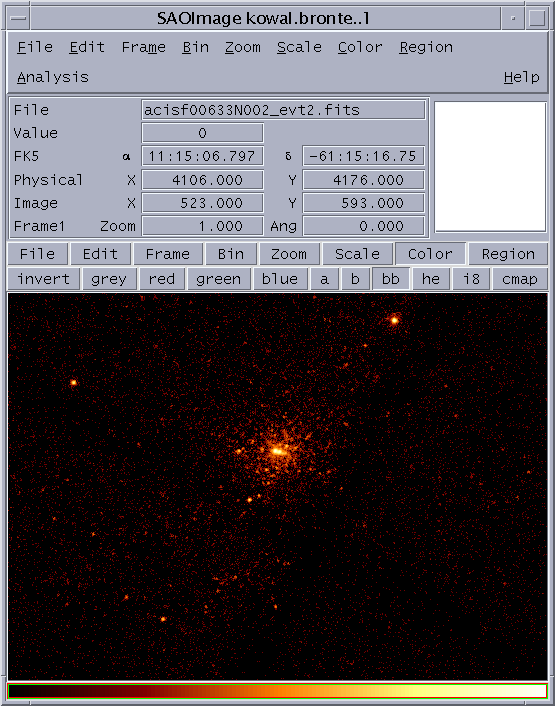Screen dimensions: 555x706
Task: Expand the Scale dropdown menu
Action: pos(299,47)
